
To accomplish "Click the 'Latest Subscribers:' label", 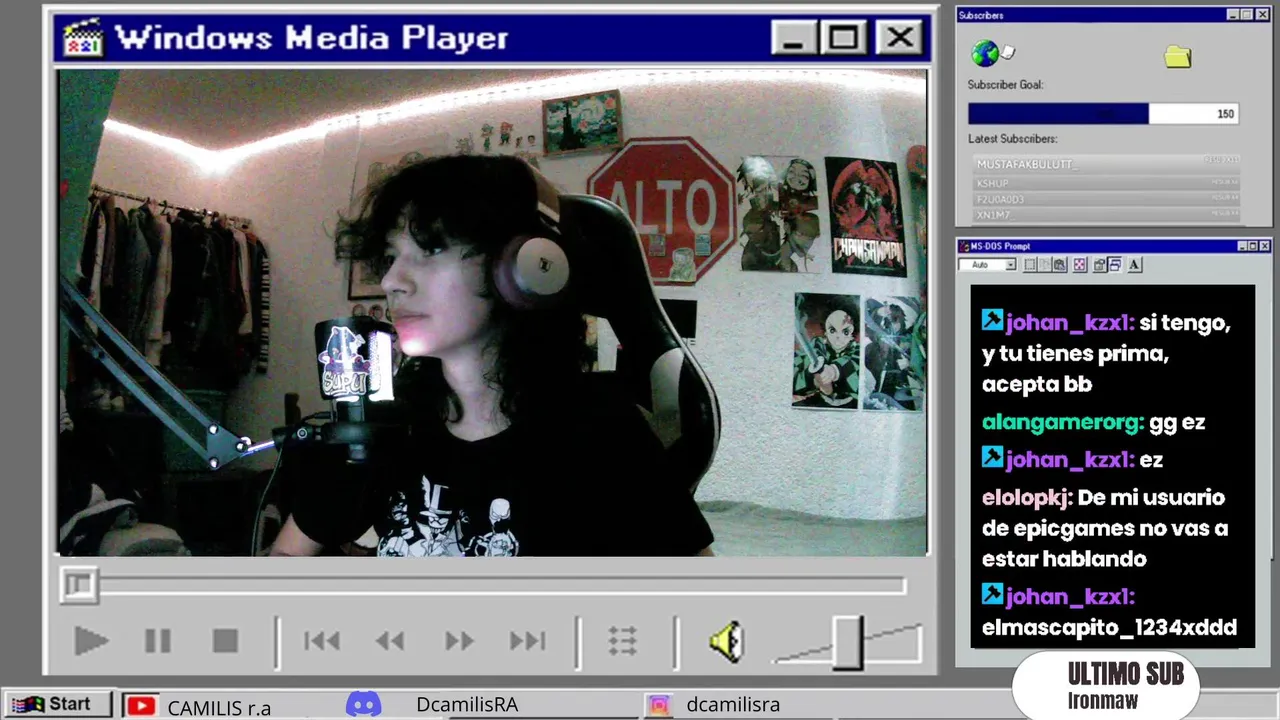I will tap(1012, 139).
